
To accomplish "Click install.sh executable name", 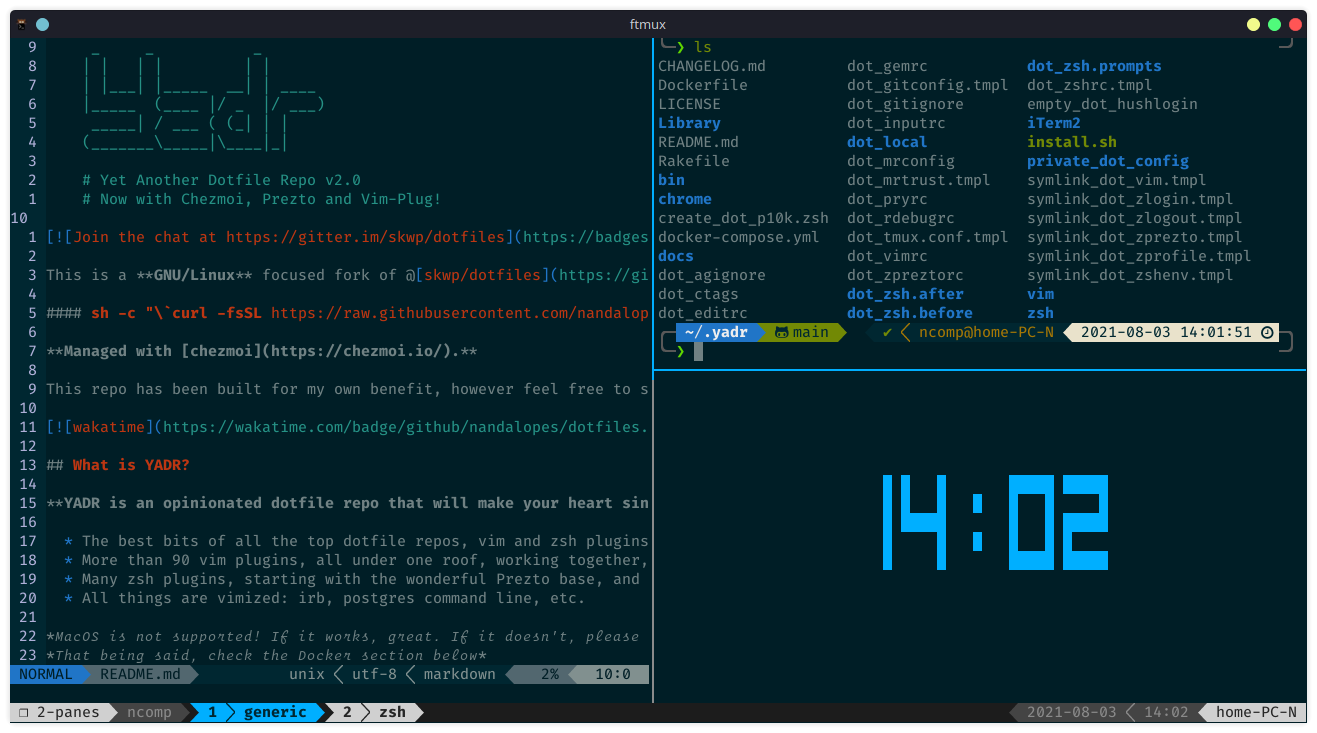I will tap(1072, 142).
